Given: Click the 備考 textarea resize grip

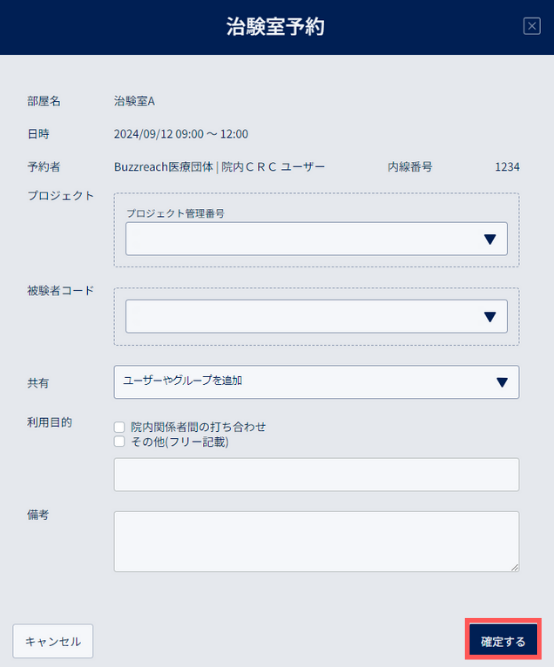Looking at the screenshot, I should point(515,567).
